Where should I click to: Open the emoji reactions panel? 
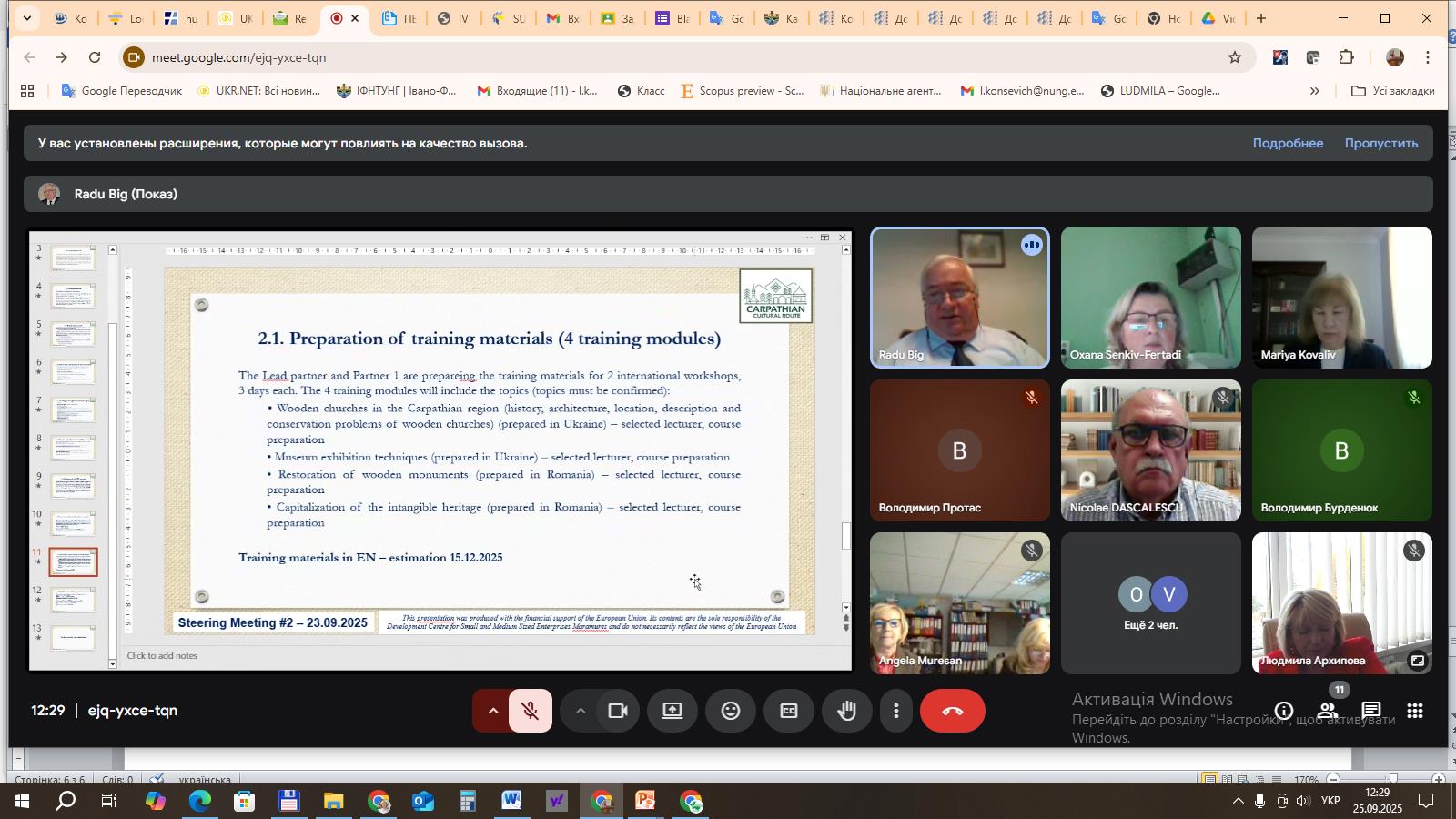click(730, 711)
